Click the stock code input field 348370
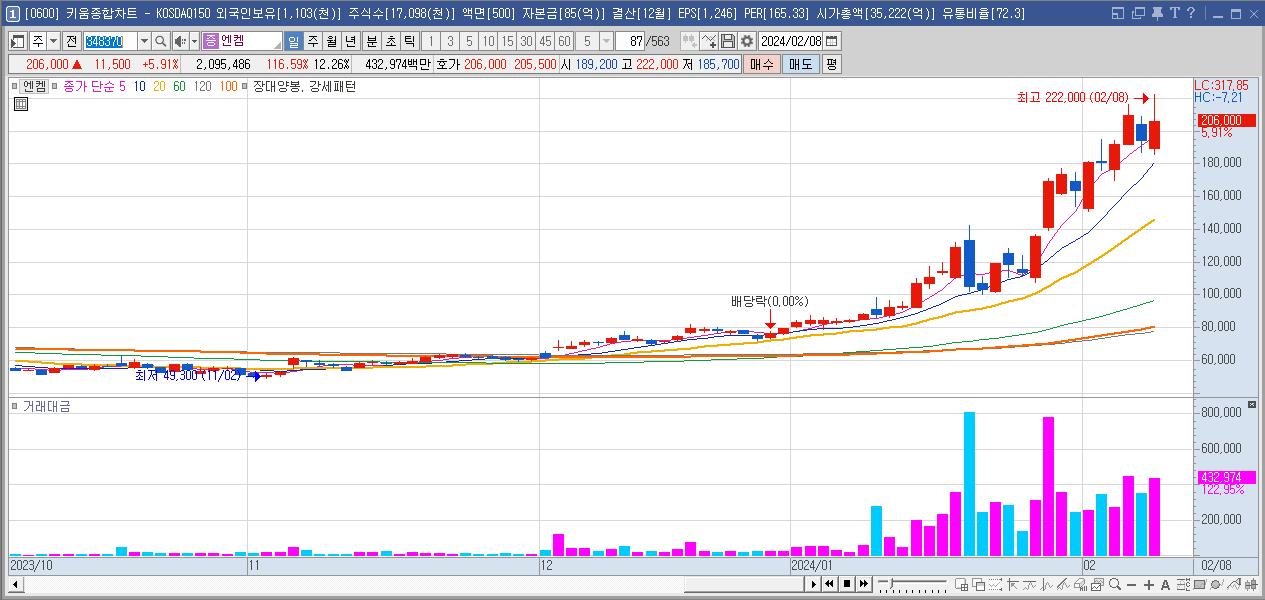The width and height of the screenshot is (1265, 600). pyautogui.click(x=110, y=41)
